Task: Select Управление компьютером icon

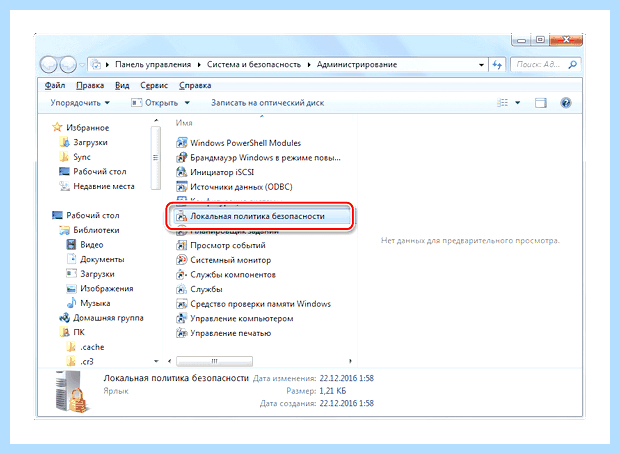Action: (181, 318)
